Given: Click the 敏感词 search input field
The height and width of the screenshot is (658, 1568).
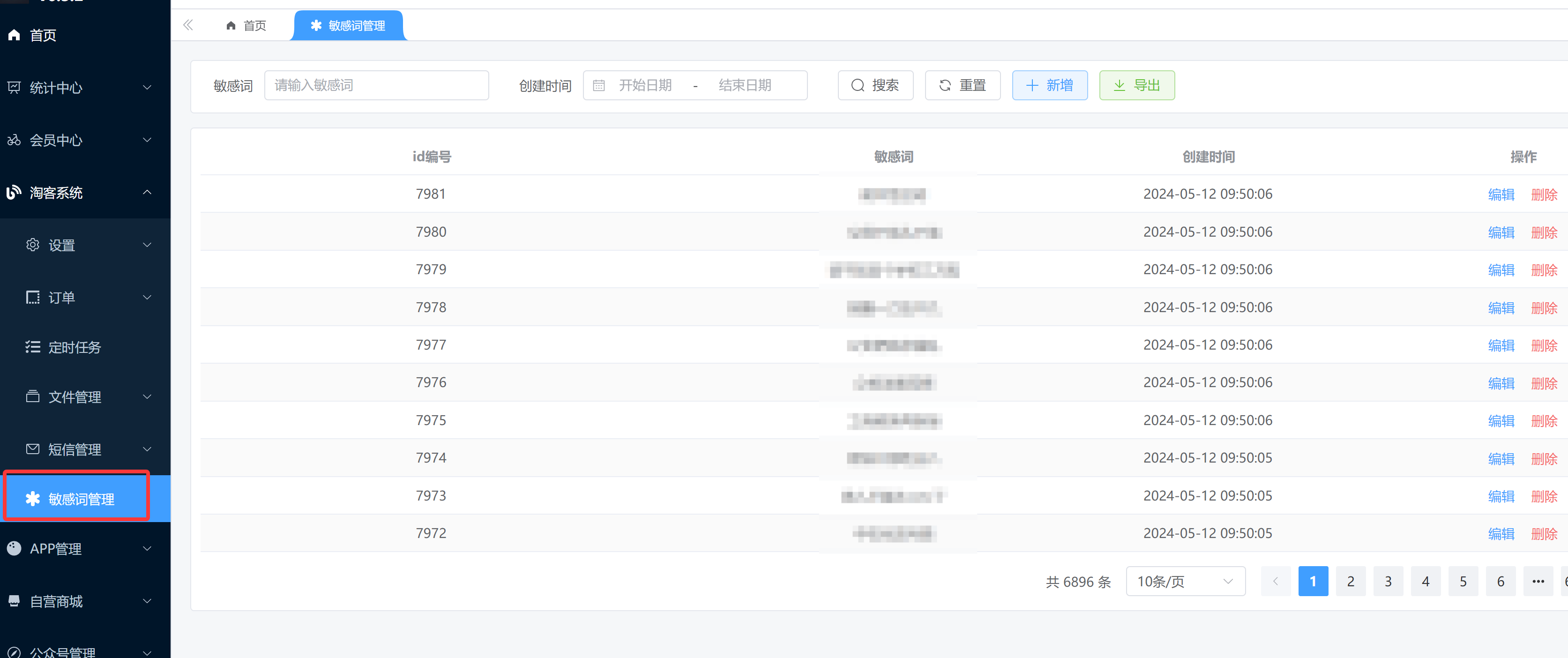Looking at the screenshot, I should (x=376, y=85).
